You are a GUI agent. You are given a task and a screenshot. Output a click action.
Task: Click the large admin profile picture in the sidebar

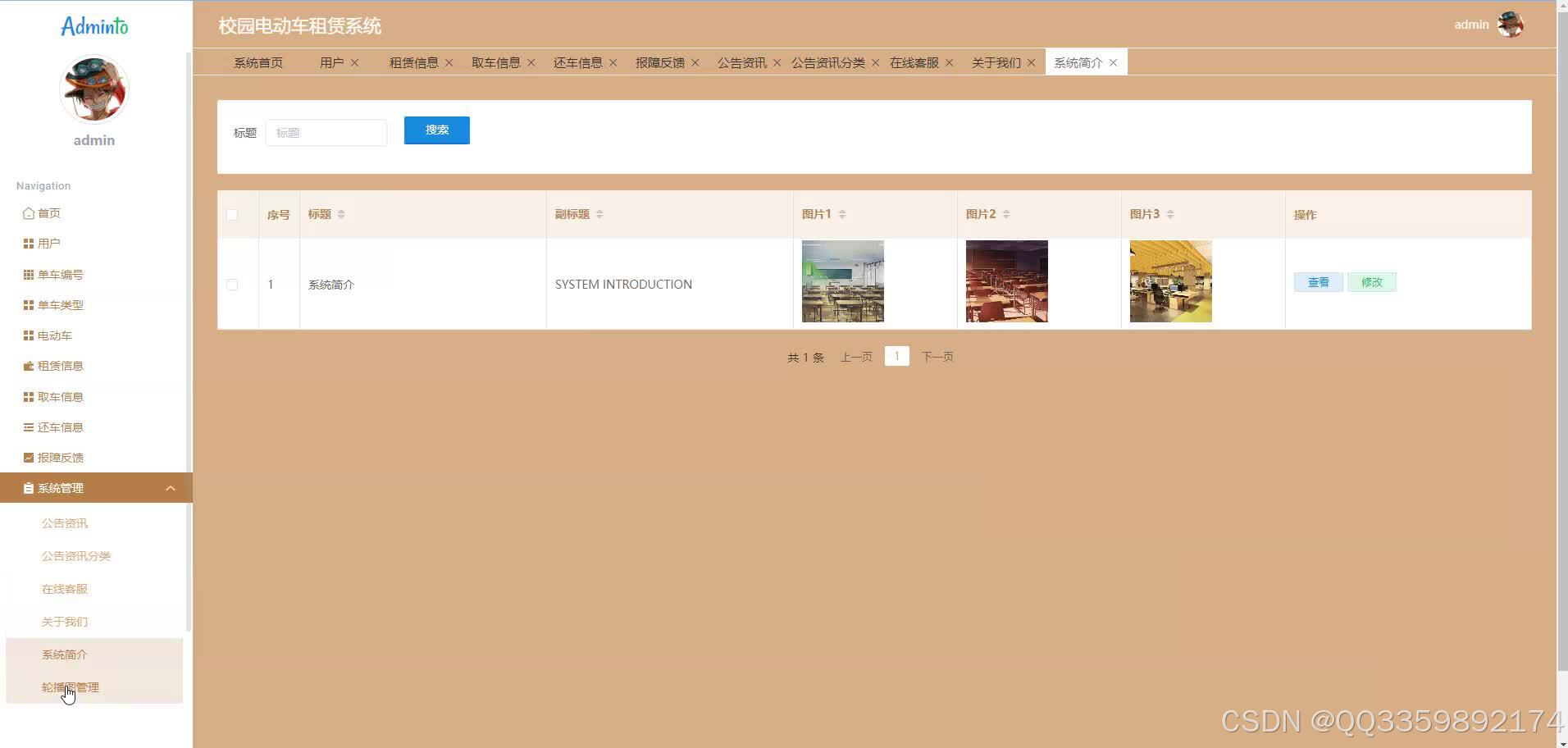pyautogui.click(x=94, y=89)
